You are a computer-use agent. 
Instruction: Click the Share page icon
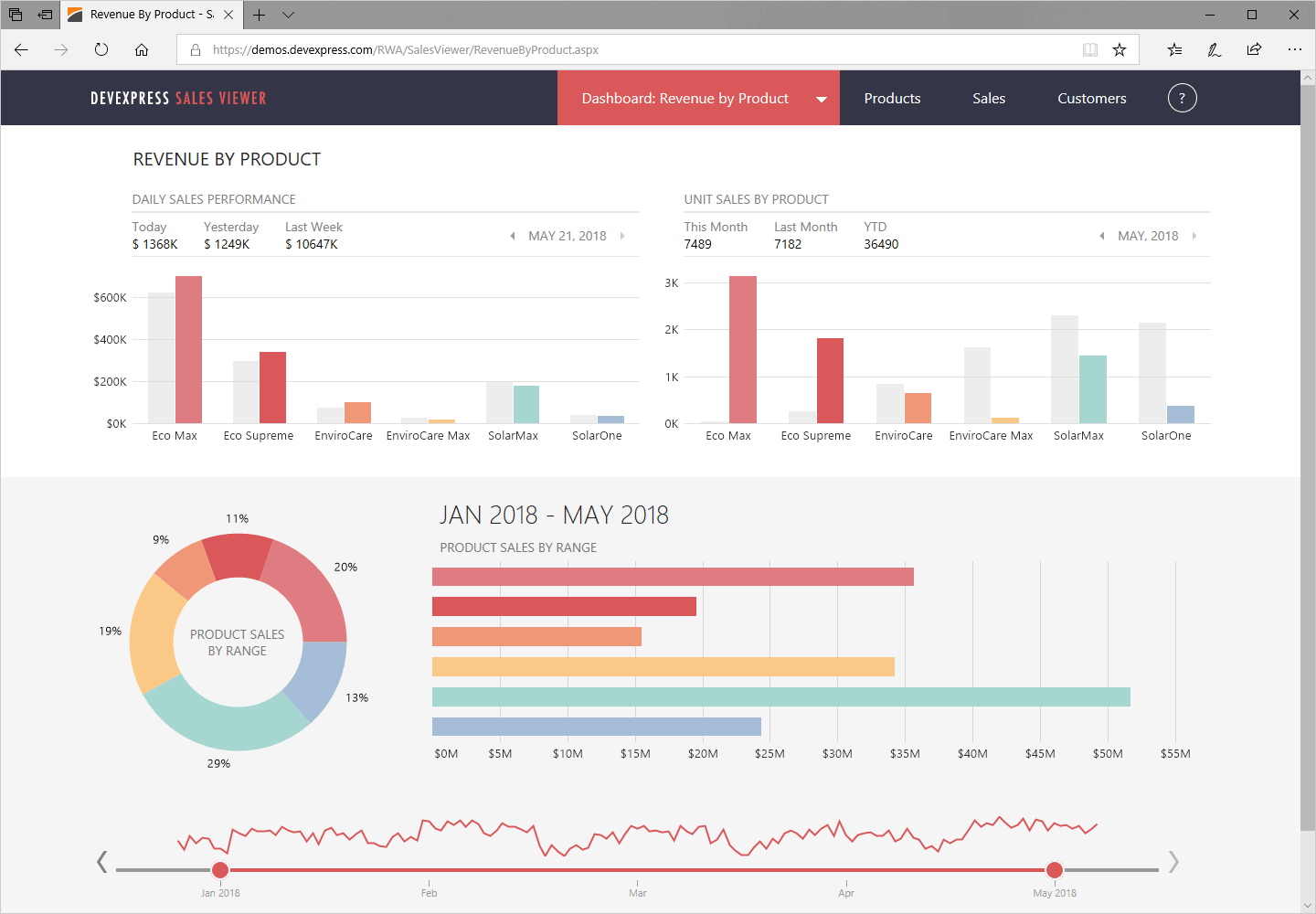click(1254, 49)
